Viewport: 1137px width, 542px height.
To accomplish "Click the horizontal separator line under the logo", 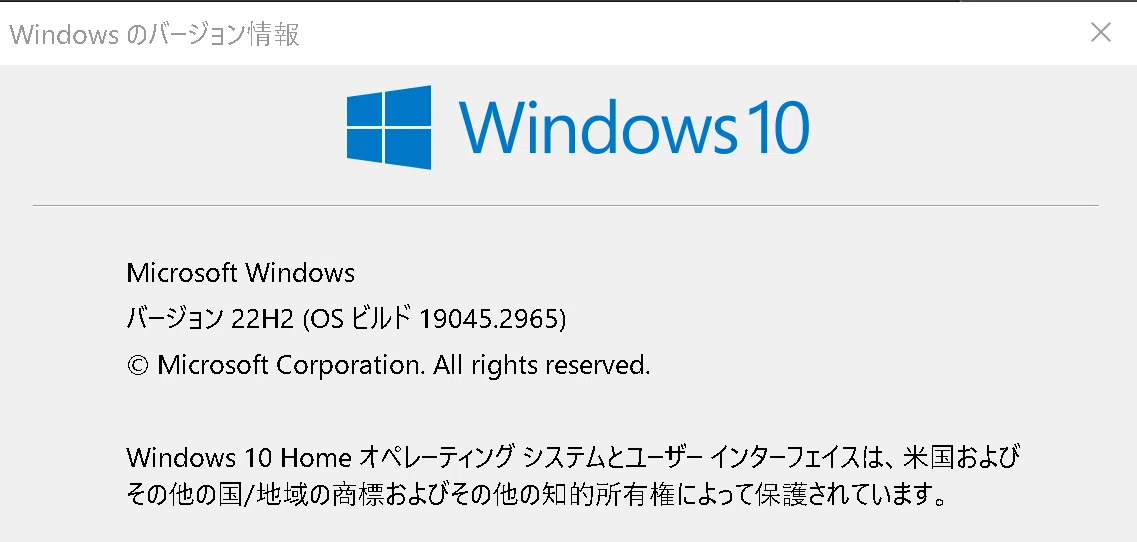I will click(566, 205).
